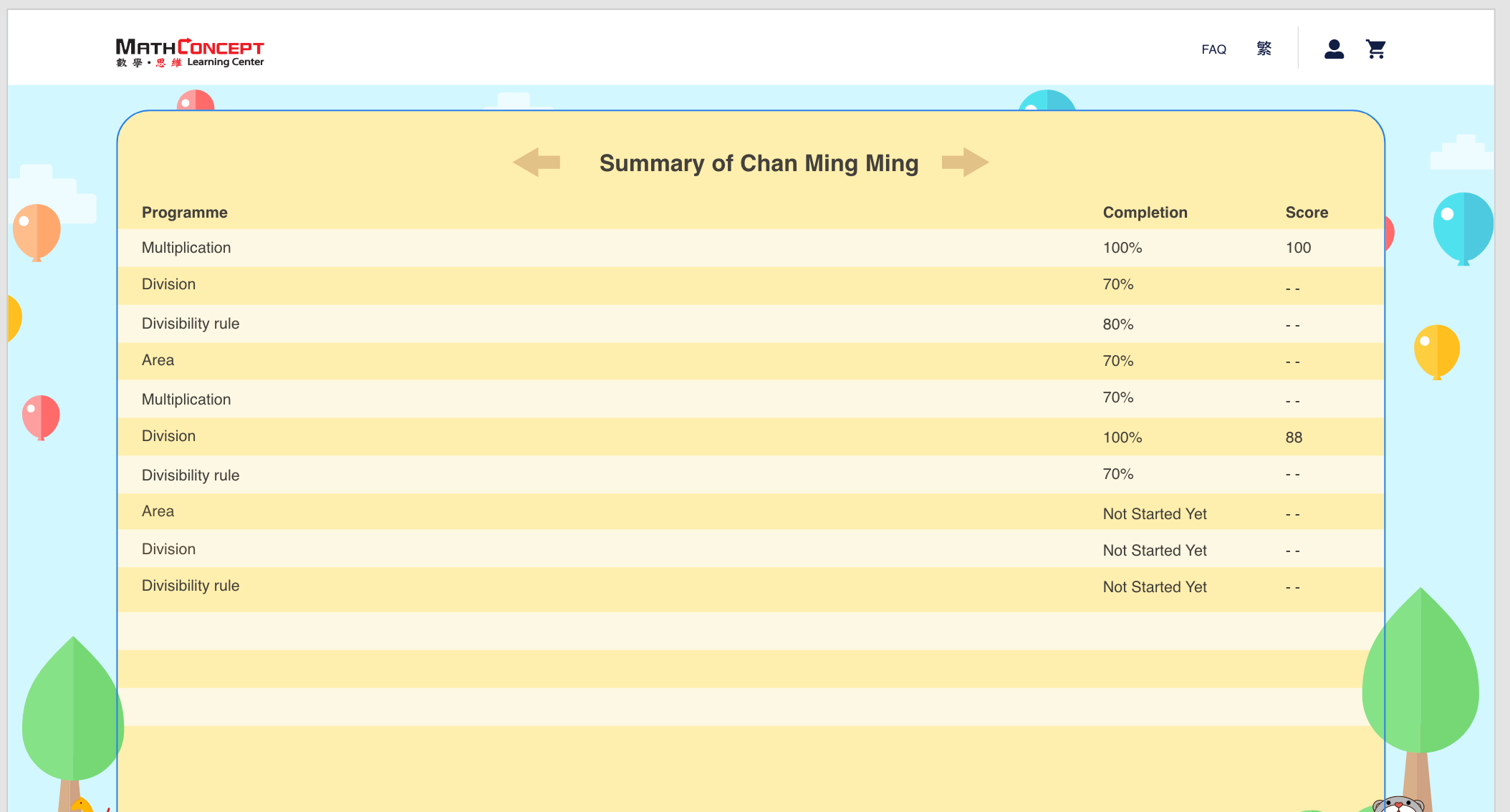
Task: Select the Area row Not Started Yet
Action: [x=158, y=511]
